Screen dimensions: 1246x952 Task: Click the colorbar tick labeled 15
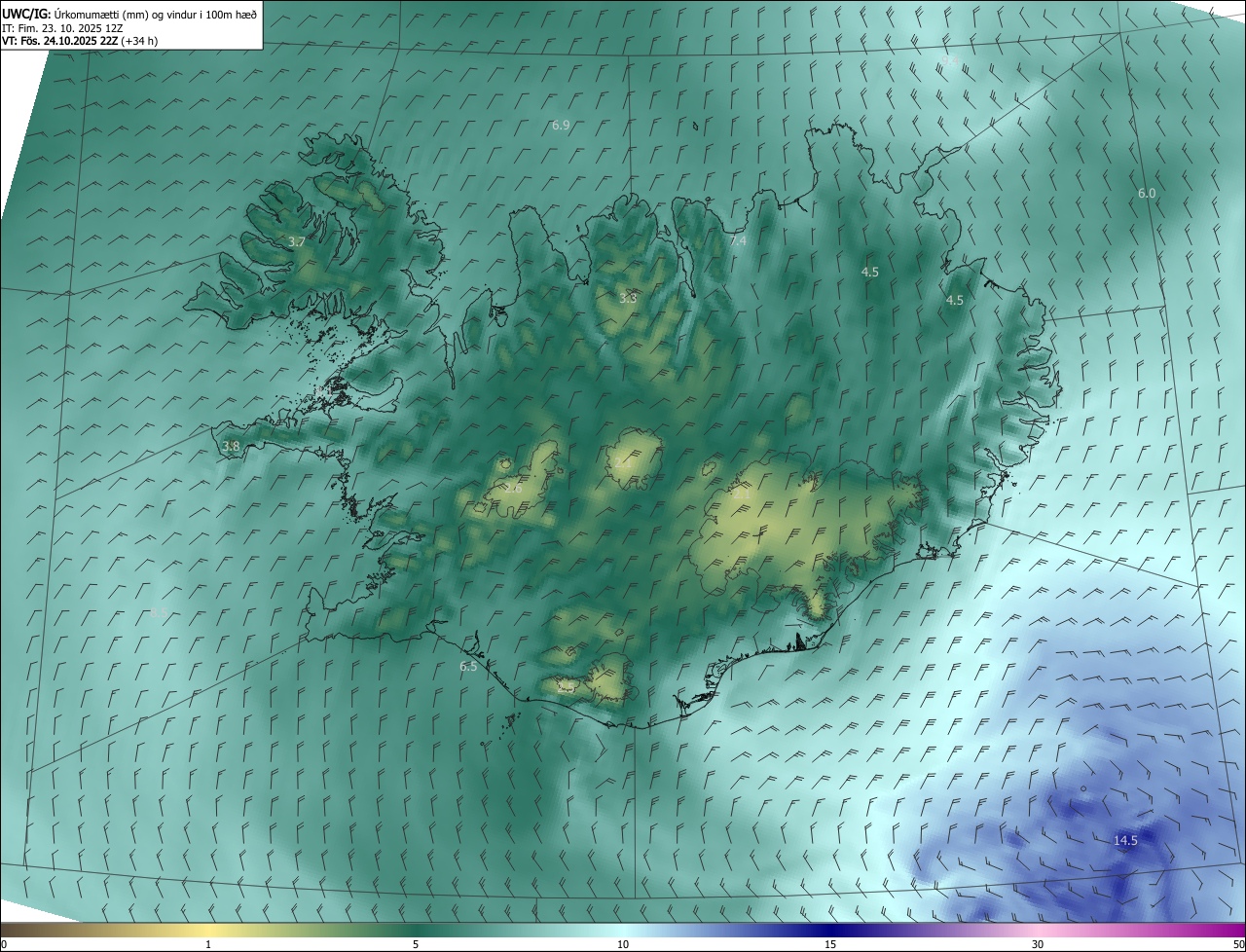830,944
